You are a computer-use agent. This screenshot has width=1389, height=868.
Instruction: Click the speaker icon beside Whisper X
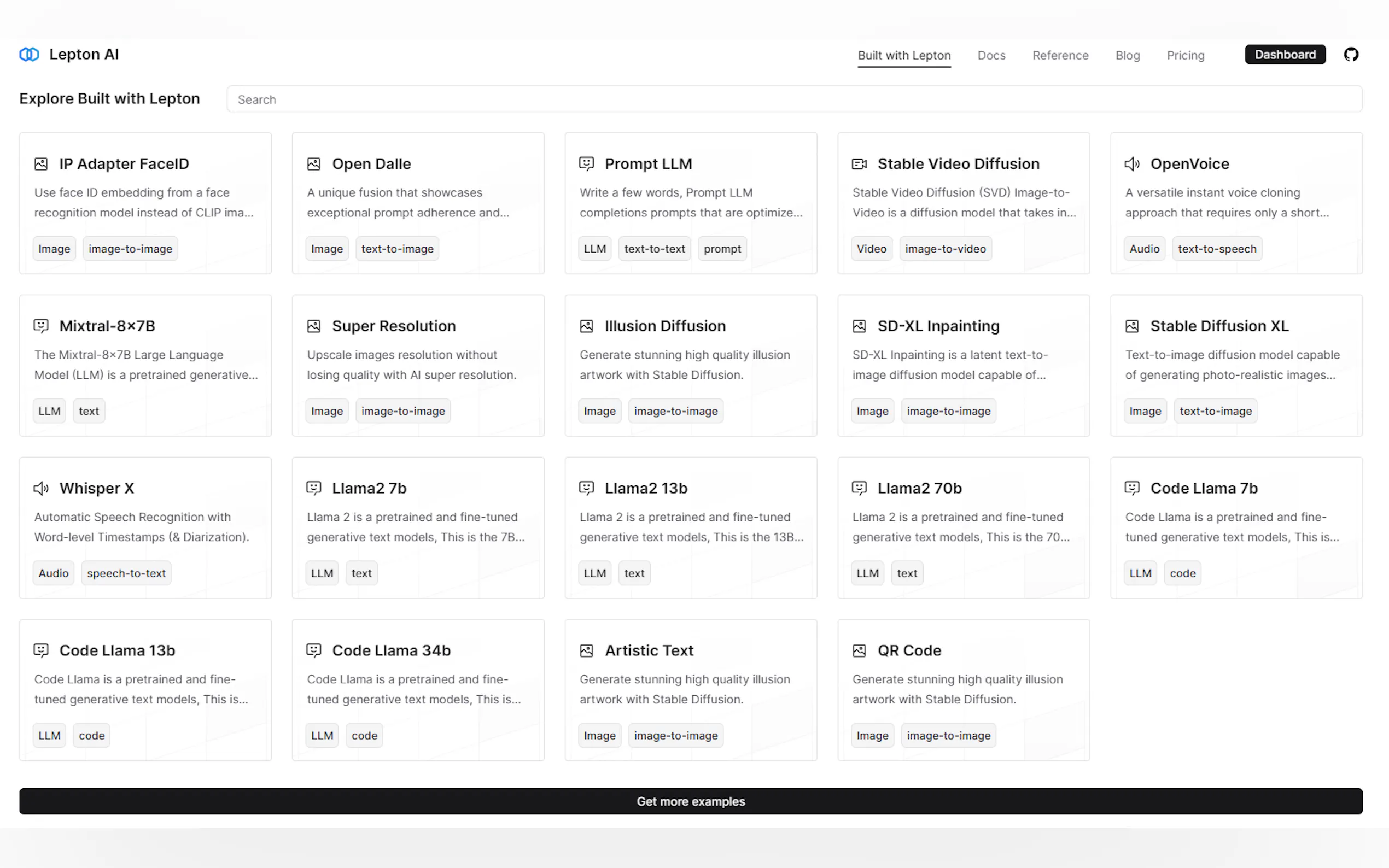tap(41, 489)
